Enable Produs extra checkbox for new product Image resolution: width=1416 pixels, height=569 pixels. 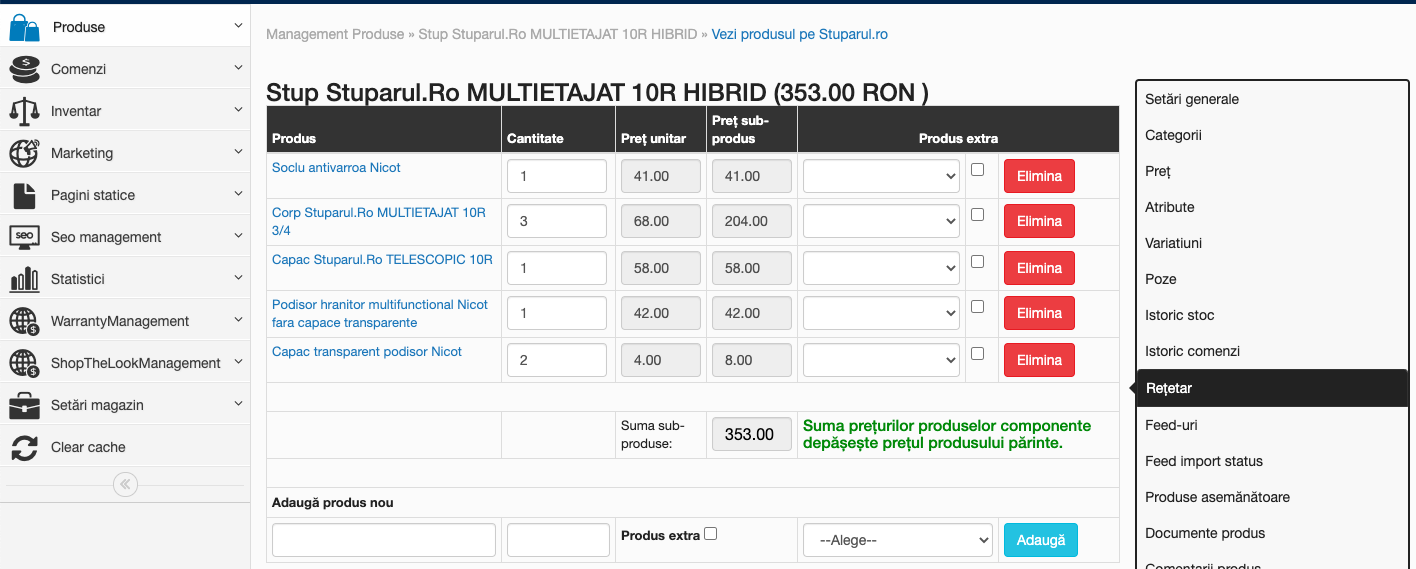[710, 534]
